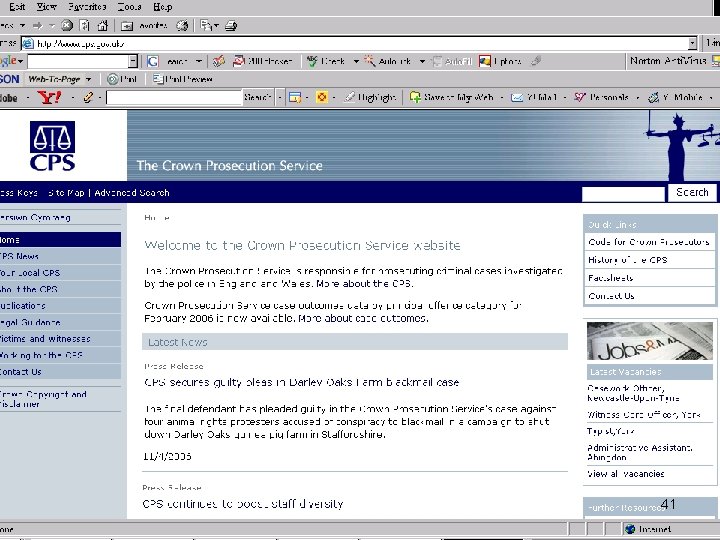
Task: Expand the spell Check dropdown arrow
Action: [356, 61]
